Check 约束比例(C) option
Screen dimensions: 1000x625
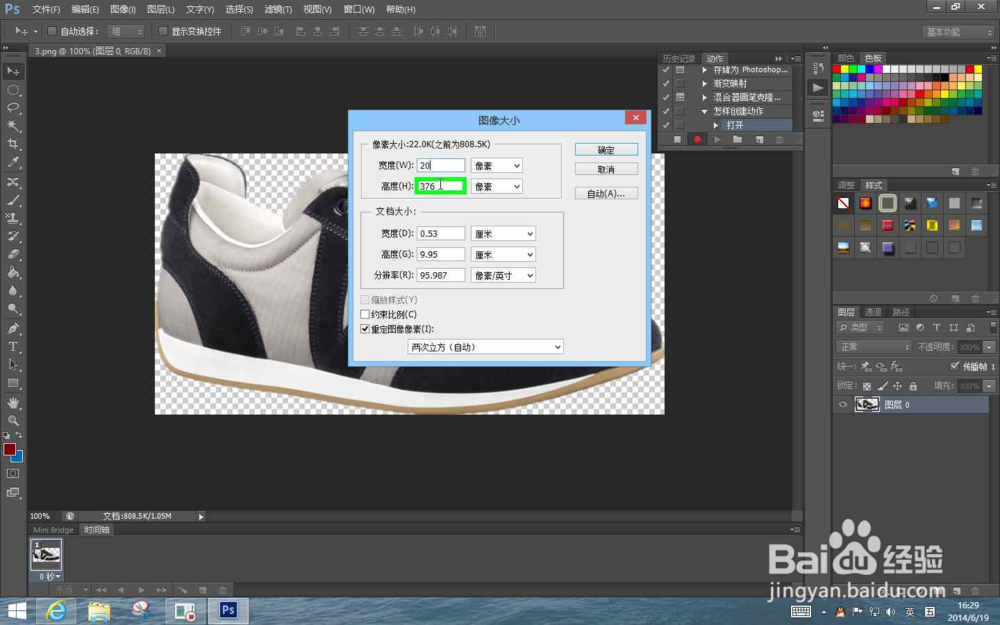(x=365, y=314)
